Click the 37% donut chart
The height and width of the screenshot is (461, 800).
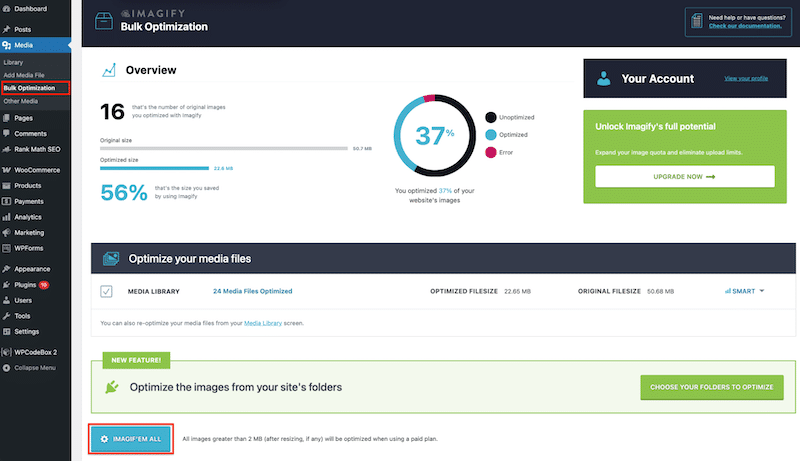click(435, 136)
